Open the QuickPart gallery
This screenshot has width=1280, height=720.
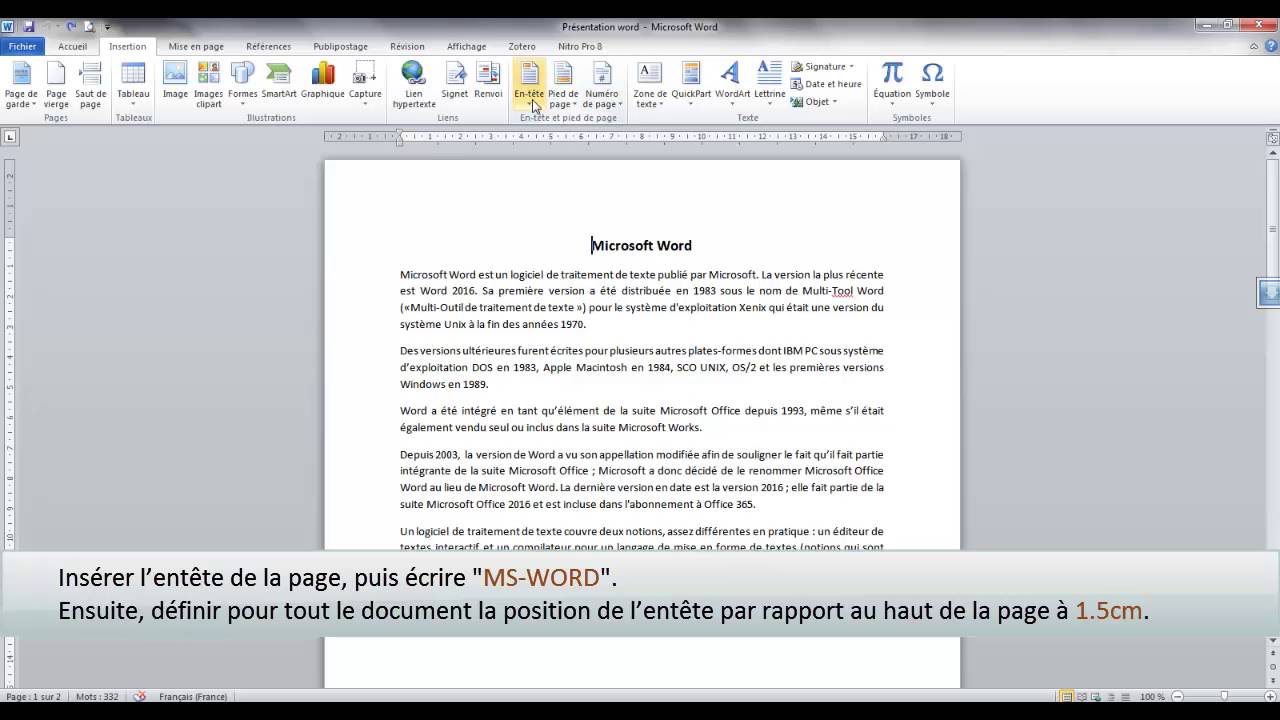691,85
